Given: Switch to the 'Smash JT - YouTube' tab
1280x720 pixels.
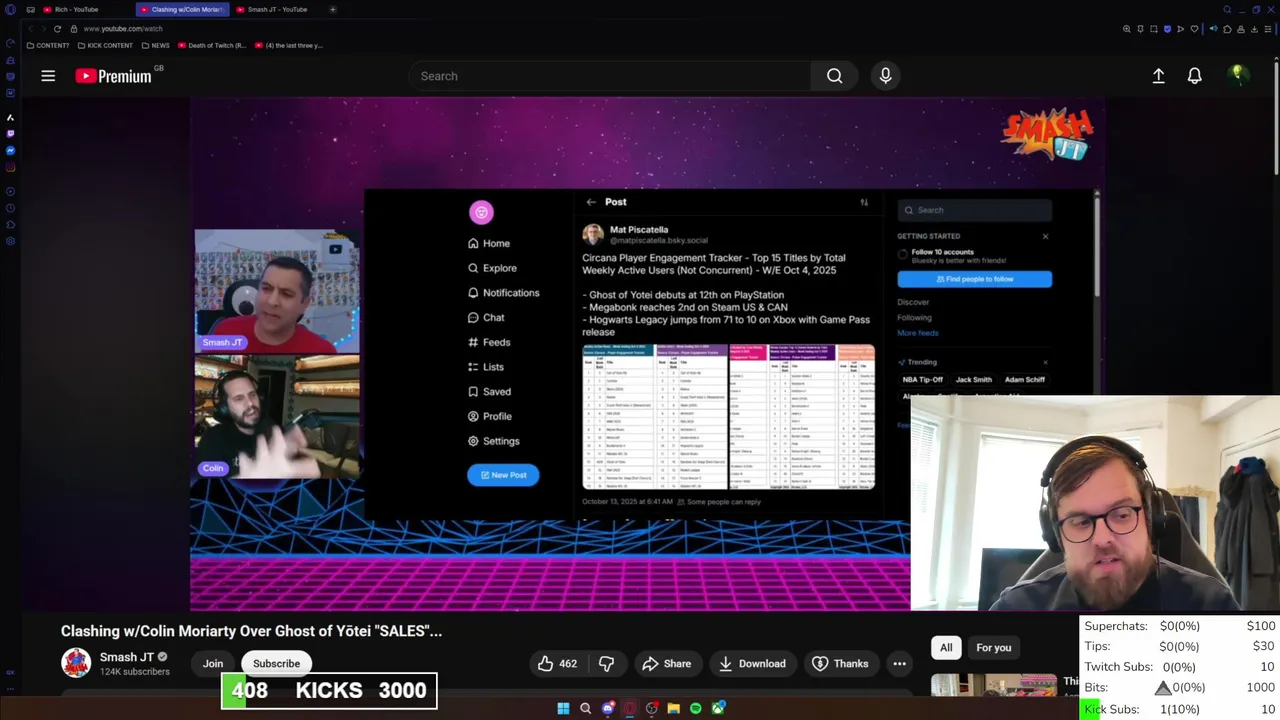Looking at the screenshot, I should pyautogui.click(x=277, y=9).
